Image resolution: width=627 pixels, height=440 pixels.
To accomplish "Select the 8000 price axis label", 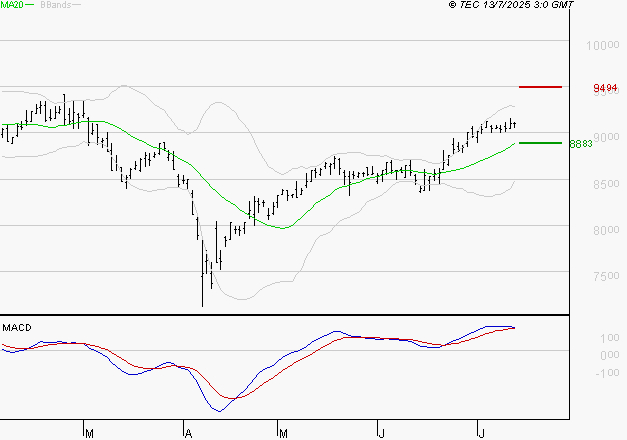I will [607, 230].
